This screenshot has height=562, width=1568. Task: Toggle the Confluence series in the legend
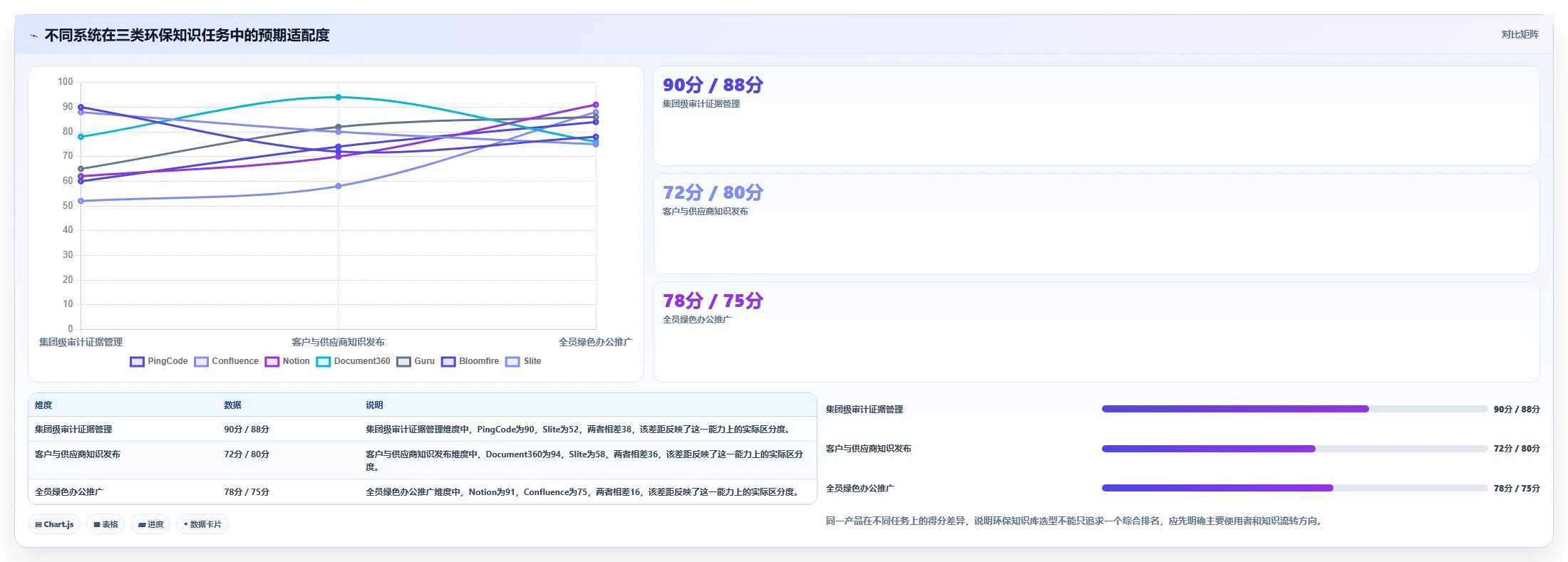pos(227,361)
